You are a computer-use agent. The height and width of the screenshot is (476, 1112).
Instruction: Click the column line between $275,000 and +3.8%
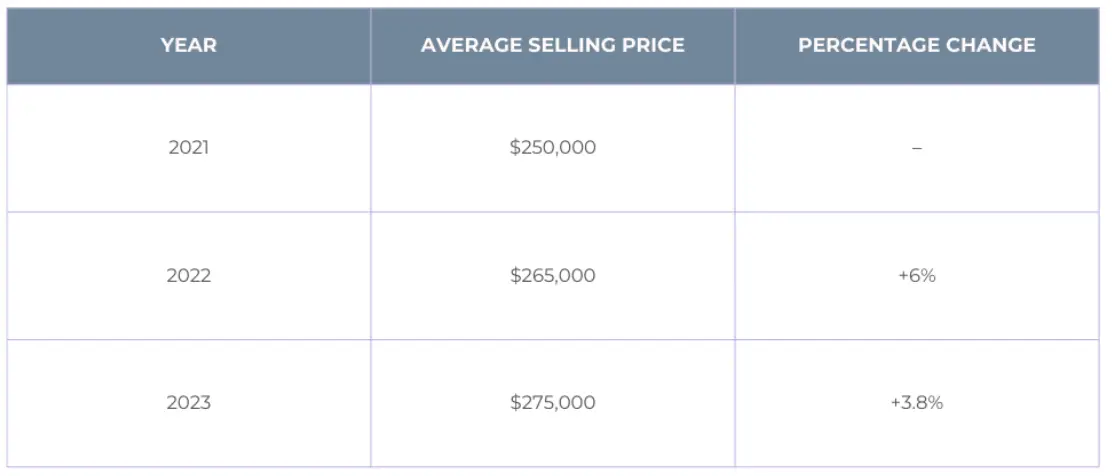(735, 403)
